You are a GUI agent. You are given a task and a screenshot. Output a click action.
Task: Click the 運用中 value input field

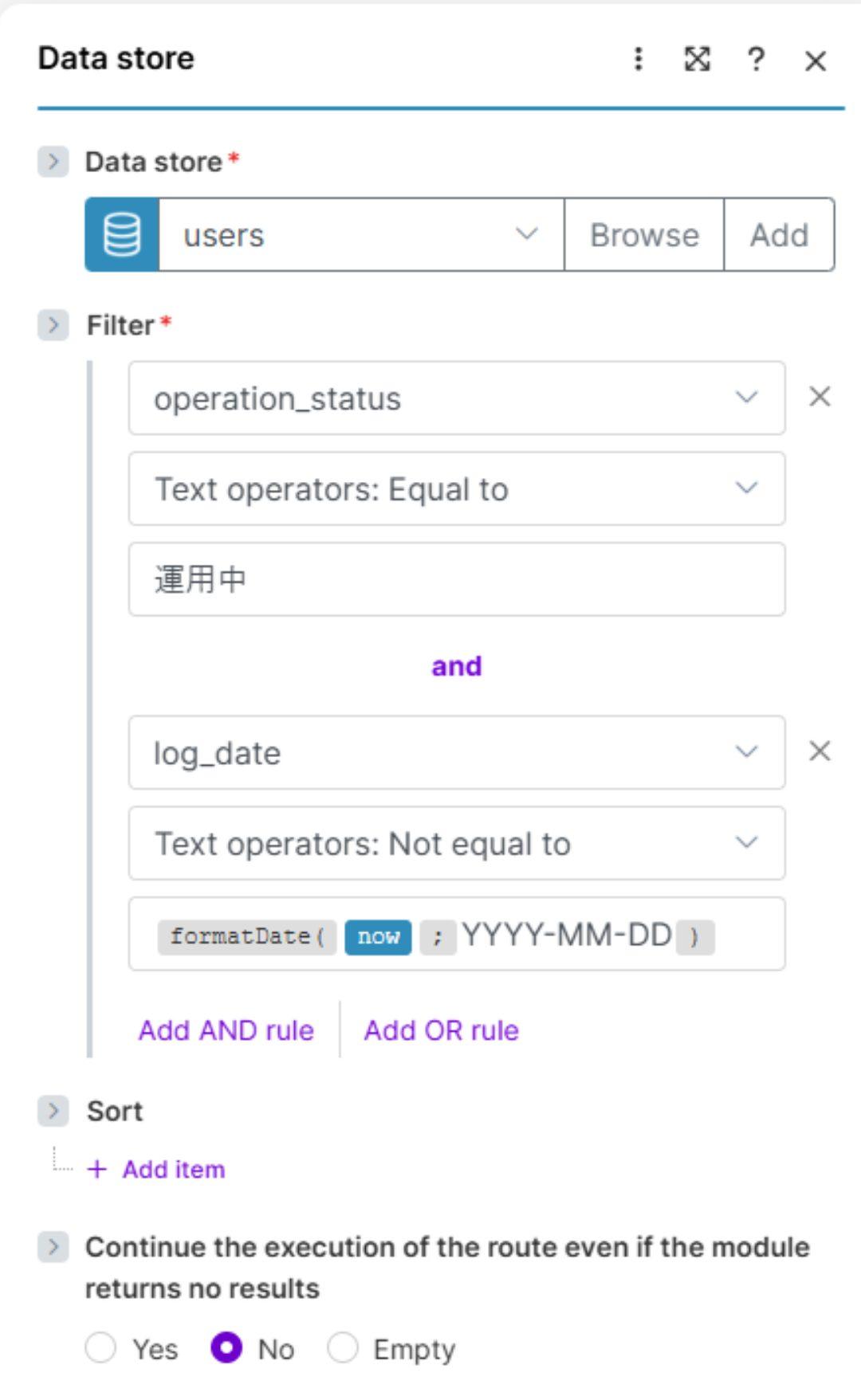456,579
